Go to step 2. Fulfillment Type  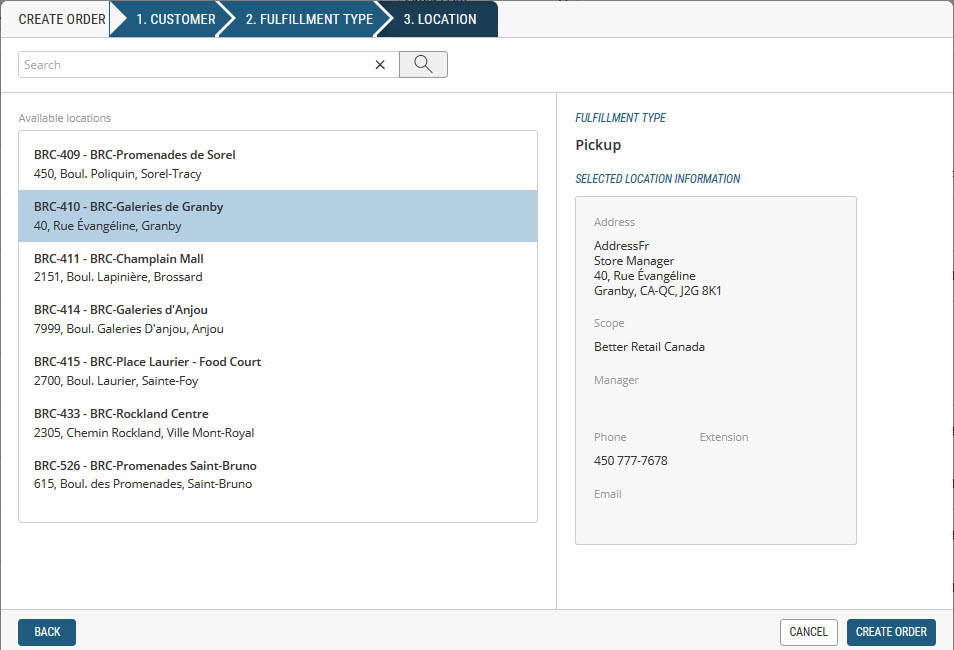[x=308, y=19]
